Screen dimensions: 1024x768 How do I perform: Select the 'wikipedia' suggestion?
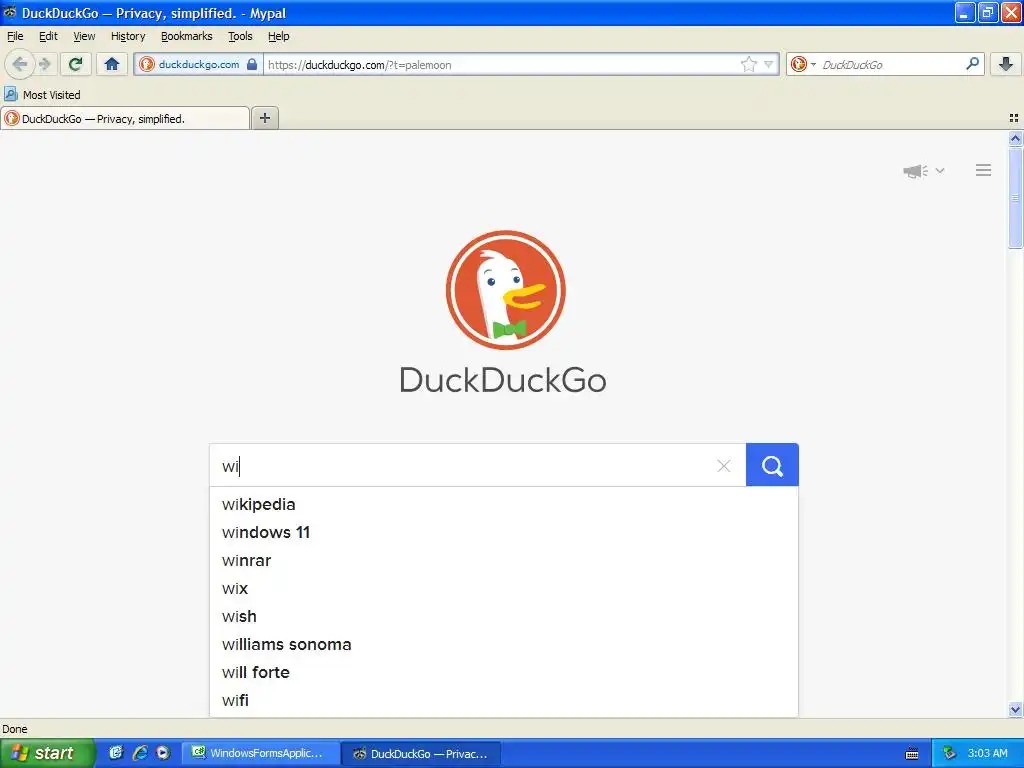click(x=504, y=504)
